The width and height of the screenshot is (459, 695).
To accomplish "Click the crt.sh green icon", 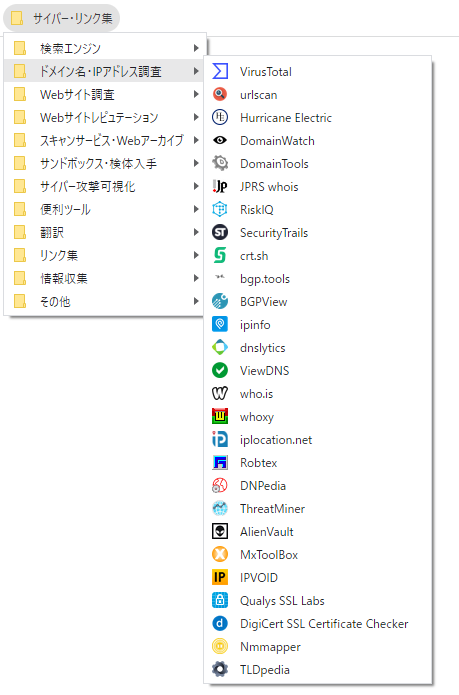I will pyautogui.click(x=220, y=256).
